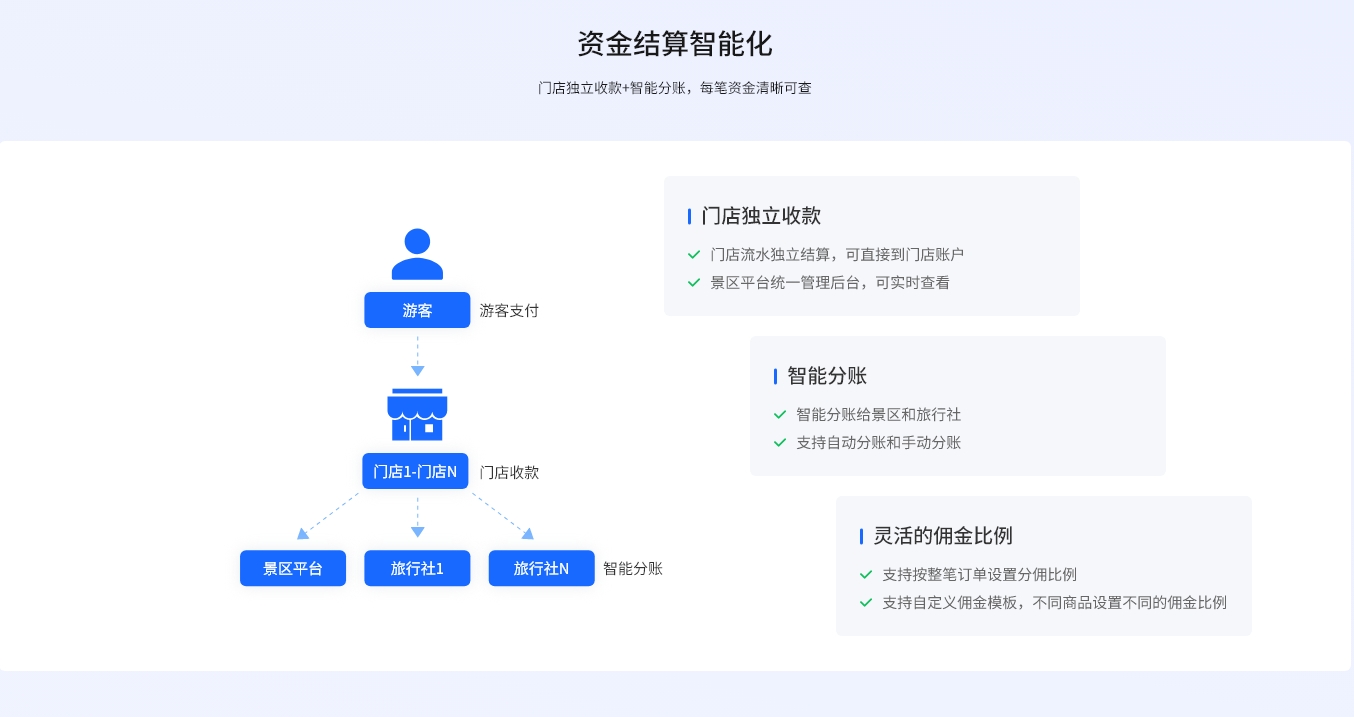
Task: Select the 旅行社1 node
Action: [417, 568]
